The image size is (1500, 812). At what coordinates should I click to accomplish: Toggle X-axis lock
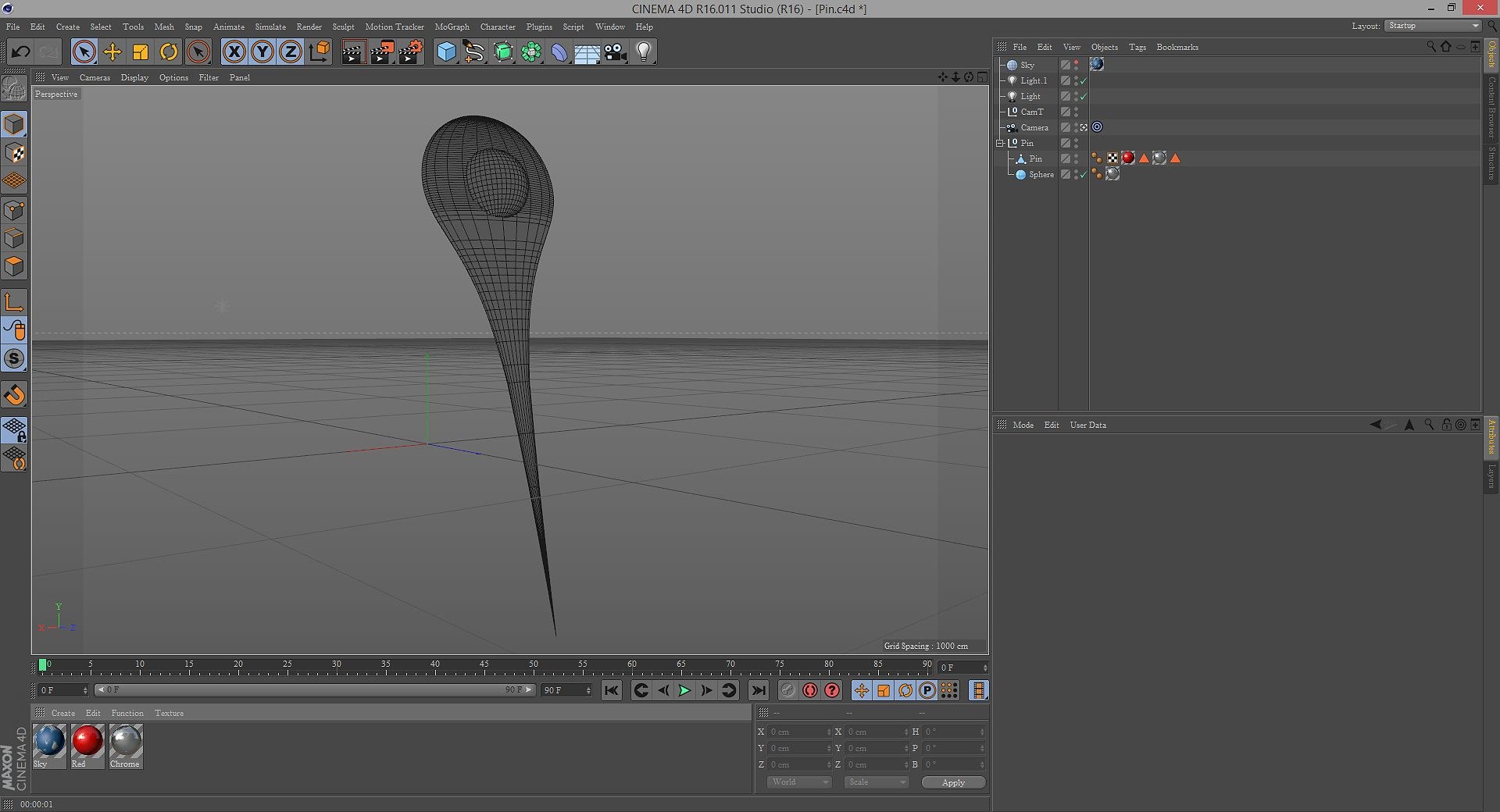coord(234,52)
